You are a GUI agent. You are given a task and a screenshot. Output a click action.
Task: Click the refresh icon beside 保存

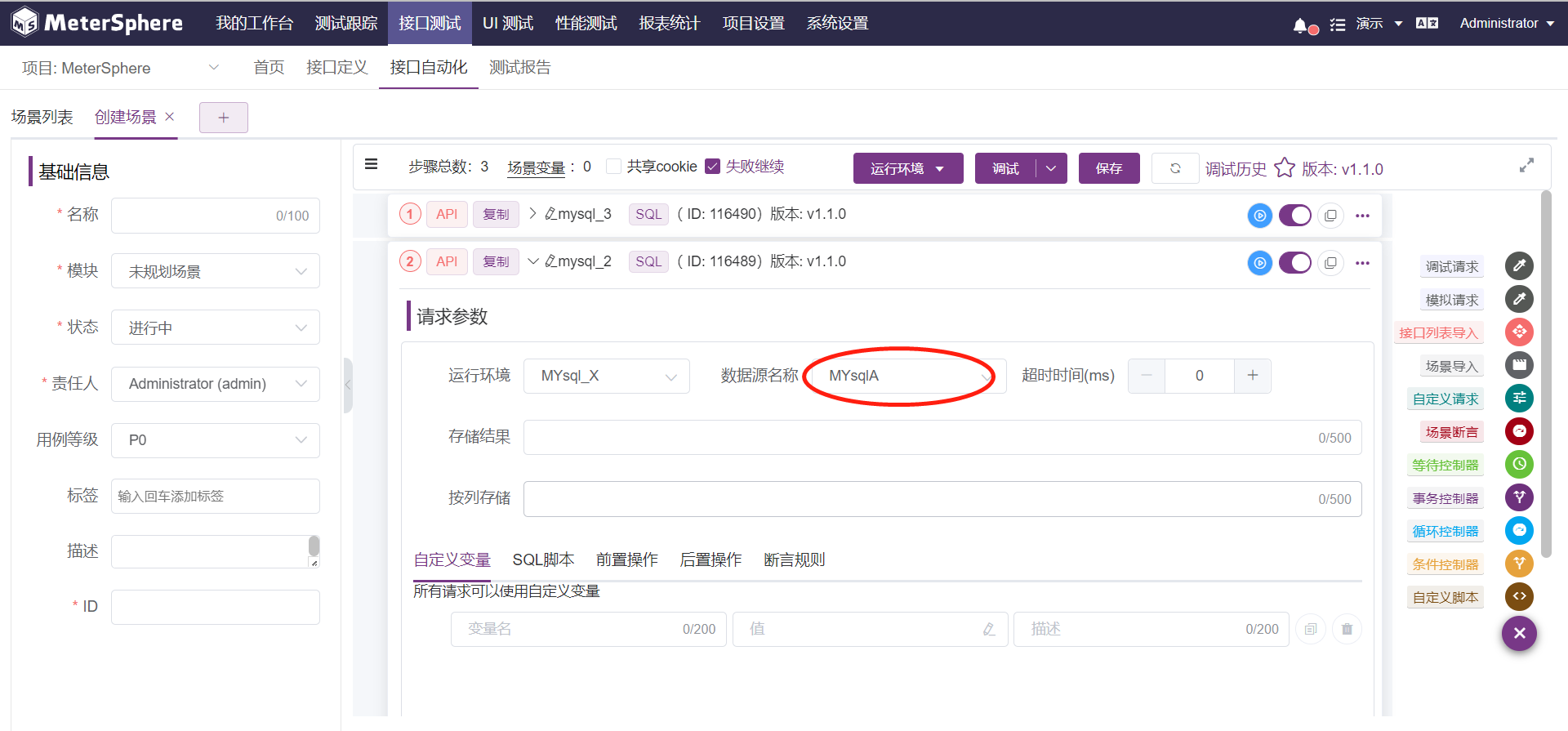pyautogui.click(x=1175, y=168)
